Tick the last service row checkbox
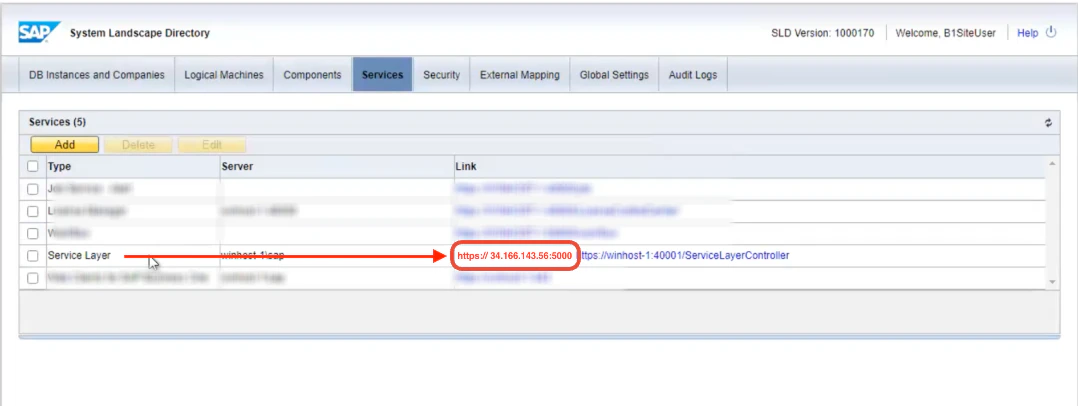Viewport: 1078px width, 406px height. coord(32,278)
